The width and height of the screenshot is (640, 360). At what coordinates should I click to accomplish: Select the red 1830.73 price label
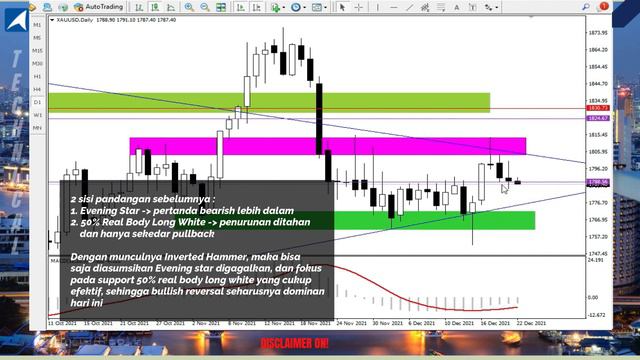598,108
